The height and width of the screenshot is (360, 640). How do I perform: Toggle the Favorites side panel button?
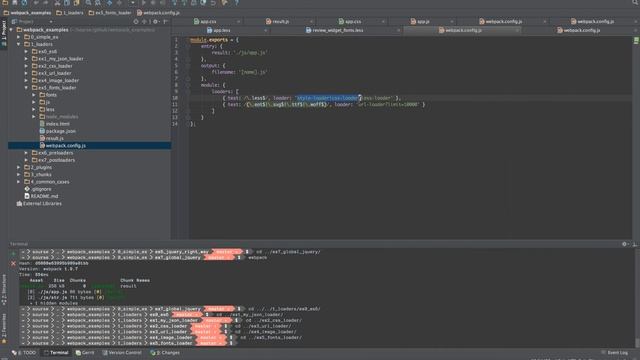(x=4, y=329)
